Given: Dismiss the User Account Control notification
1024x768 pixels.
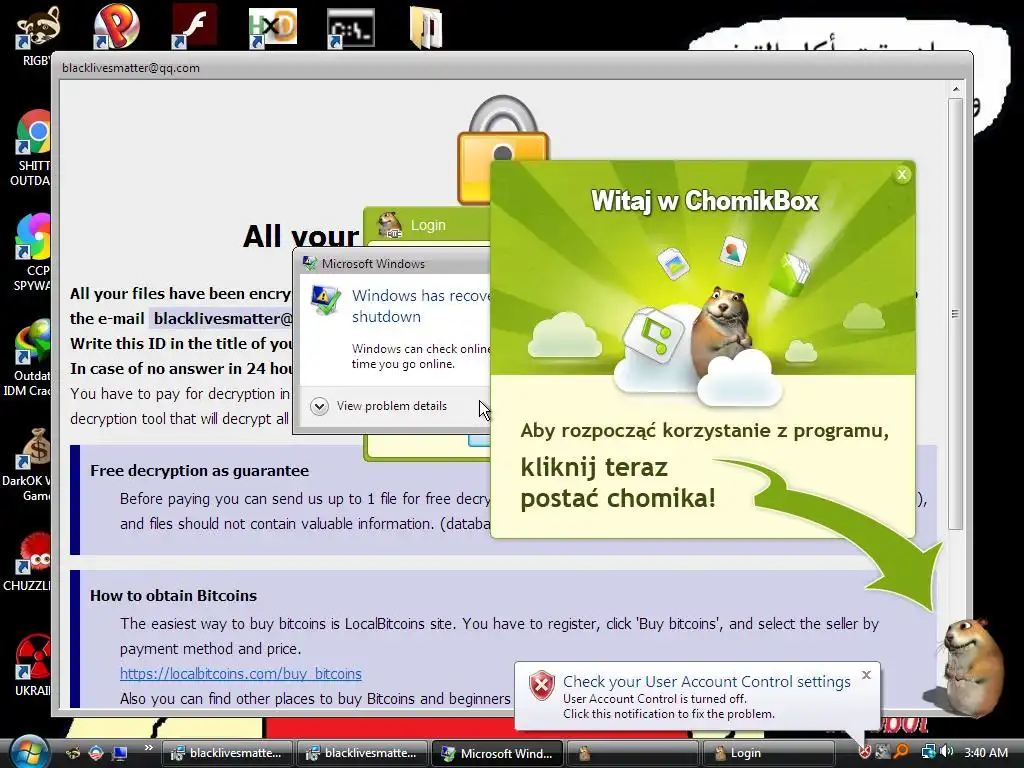Looking at the screenshot, I should pos(866,675).
